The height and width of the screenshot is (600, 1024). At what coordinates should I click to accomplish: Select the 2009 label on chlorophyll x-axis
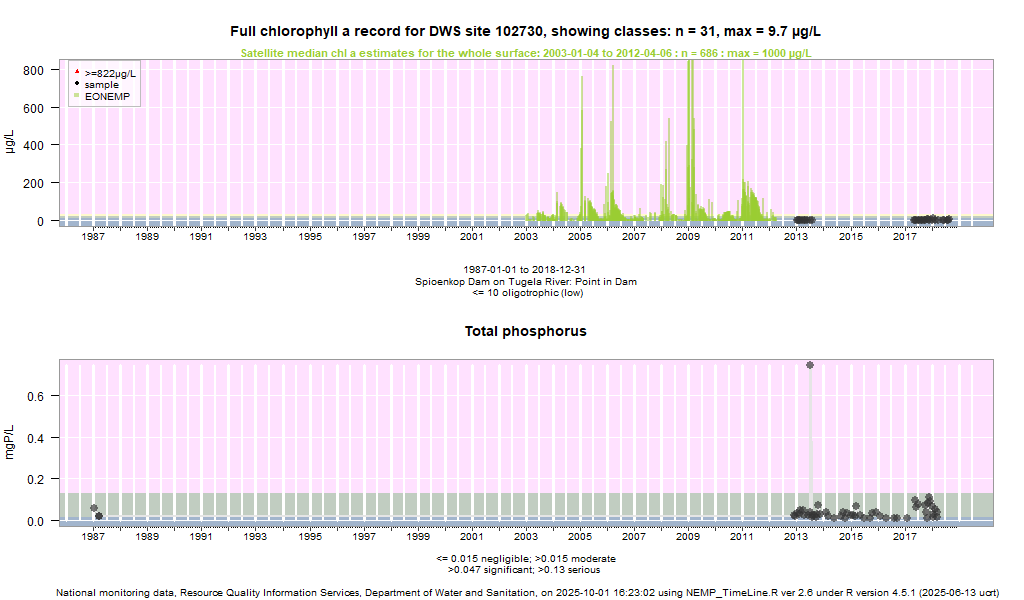[x=689, y=237]
